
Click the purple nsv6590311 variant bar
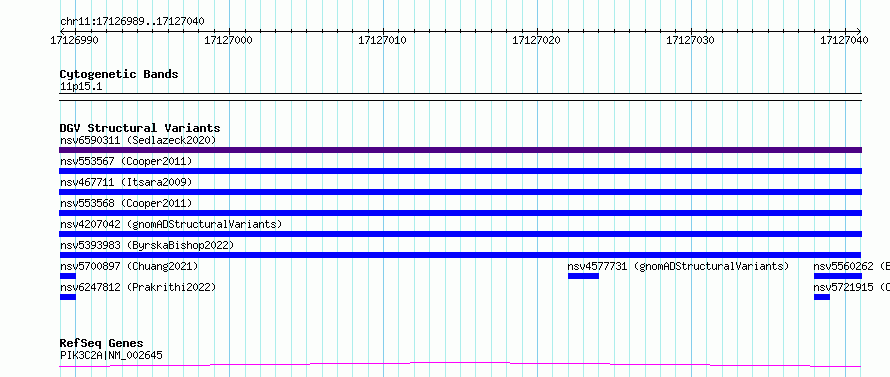460,150
